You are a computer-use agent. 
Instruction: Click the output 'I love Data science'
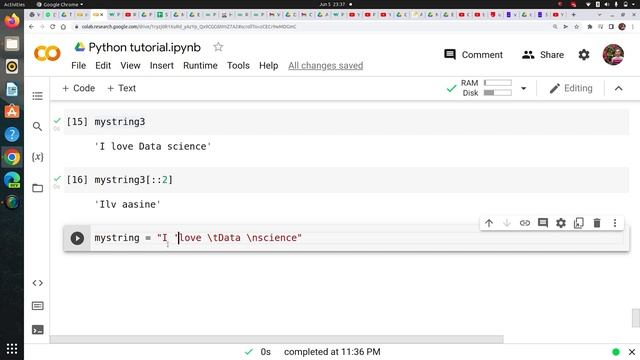tap(153, 146)
